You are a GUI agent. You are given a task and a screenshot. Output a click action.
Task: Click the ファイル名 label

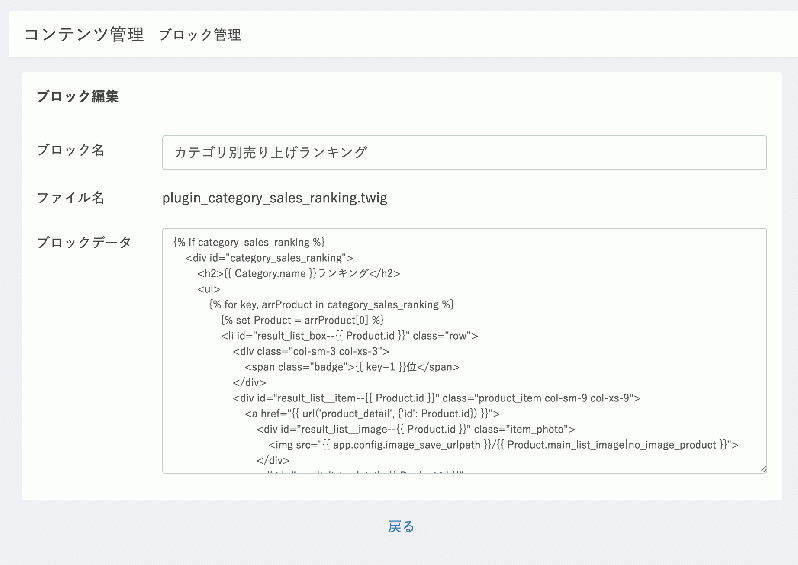coord(71,197)
